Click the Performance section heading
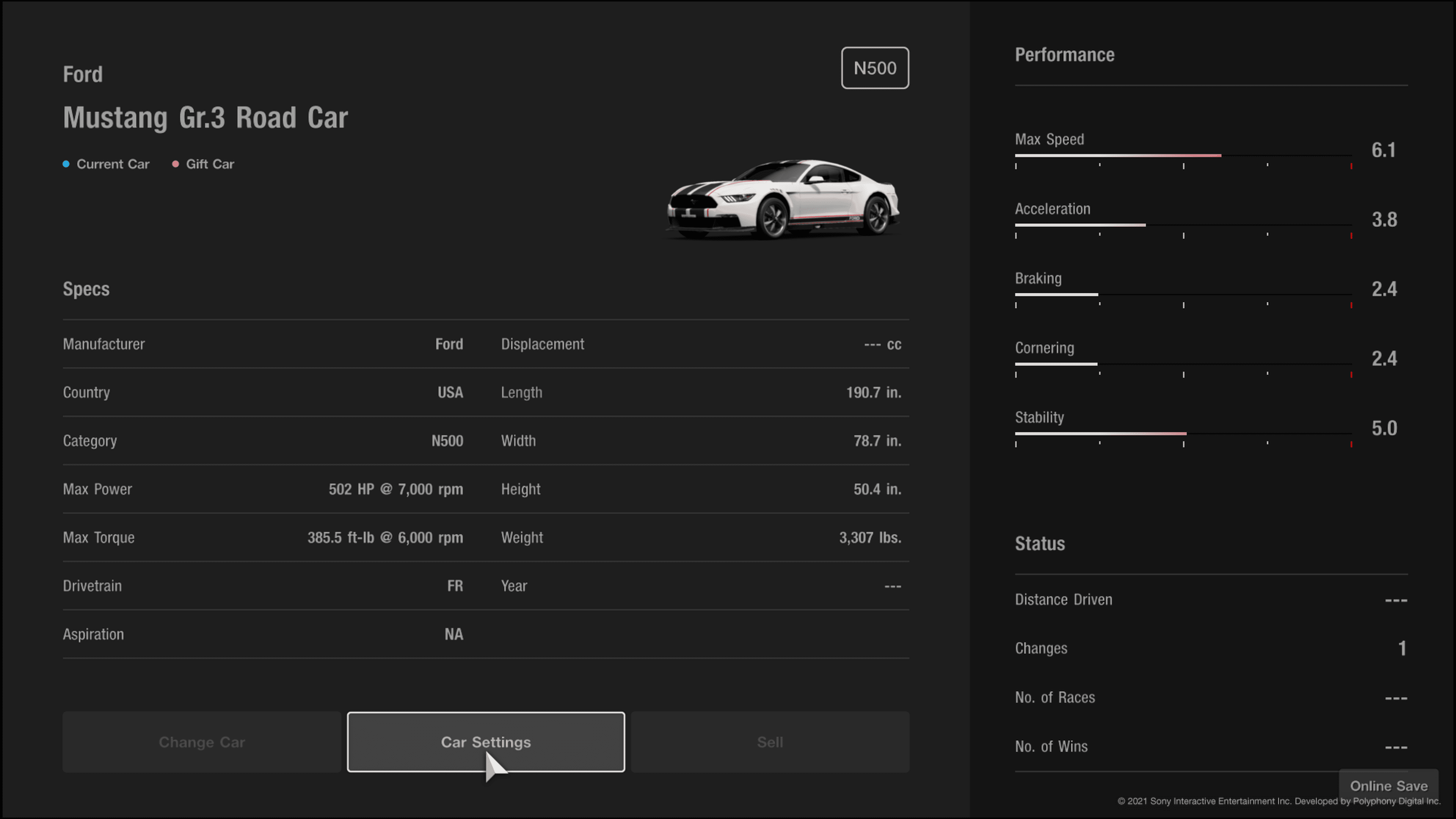 click(1064, 55)
